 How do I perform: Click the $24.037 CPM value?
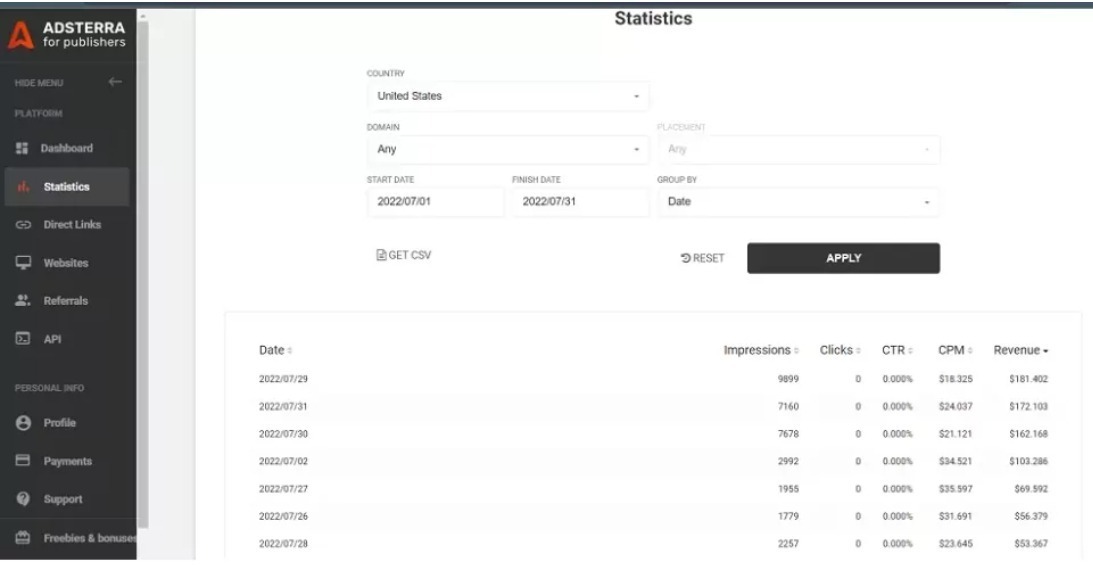tap(955, 406)
